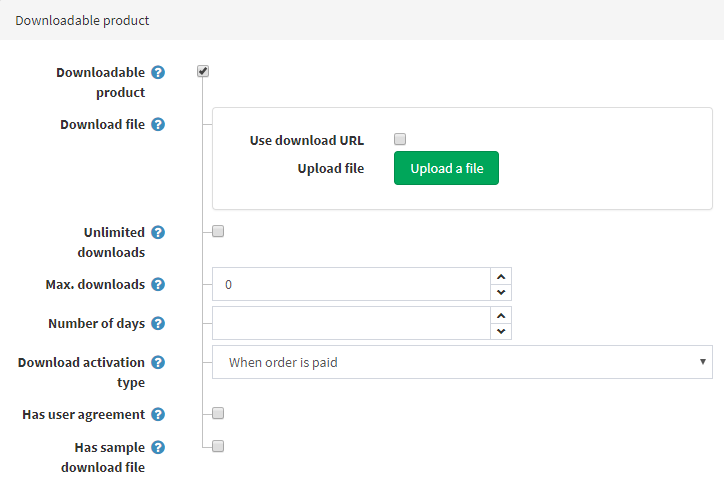Click help icon beside Download file
The image size is (724, 493).
pyautogui.click(x=158, y=125)
